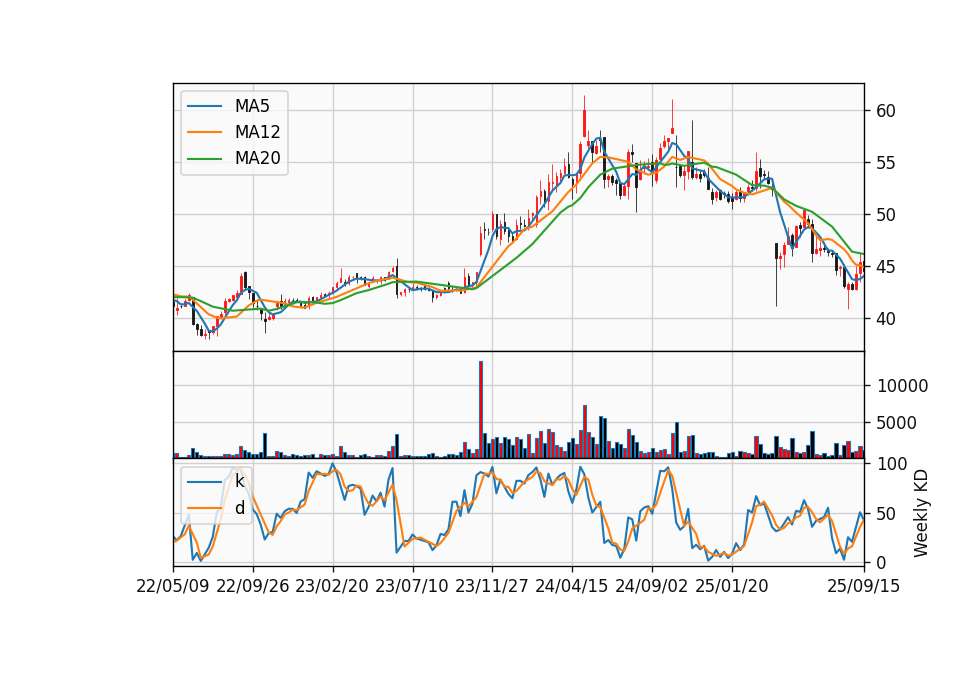
Task: Click the KD axis label 0
Action: (881, 563)
